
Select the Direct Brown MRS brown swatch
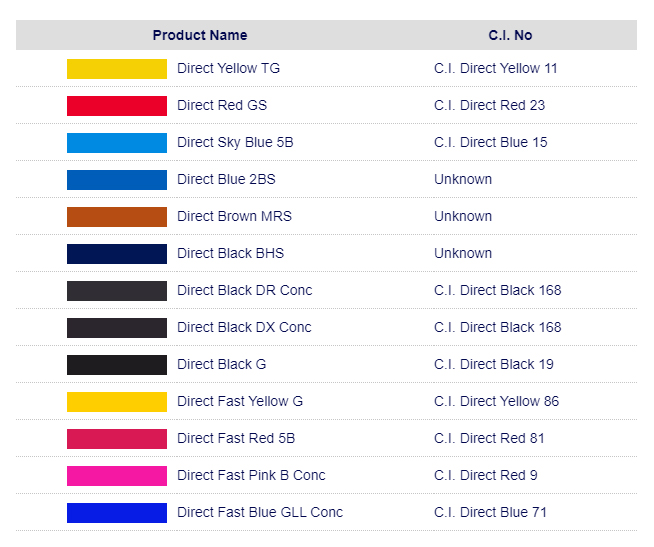point(117,217)
